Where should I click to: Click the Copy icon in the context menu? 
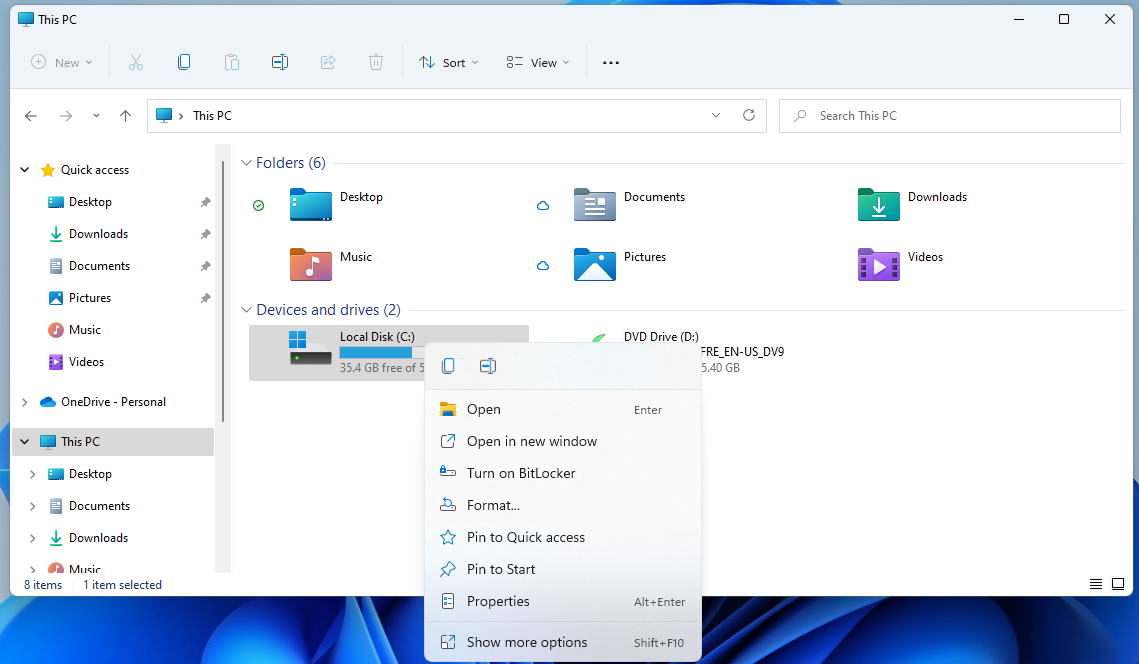coord(448,366)
